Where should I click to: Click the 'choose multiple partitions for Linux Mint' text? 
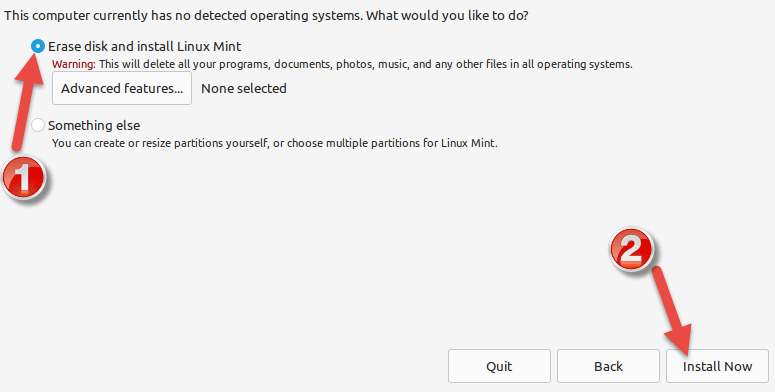[392, 143]
